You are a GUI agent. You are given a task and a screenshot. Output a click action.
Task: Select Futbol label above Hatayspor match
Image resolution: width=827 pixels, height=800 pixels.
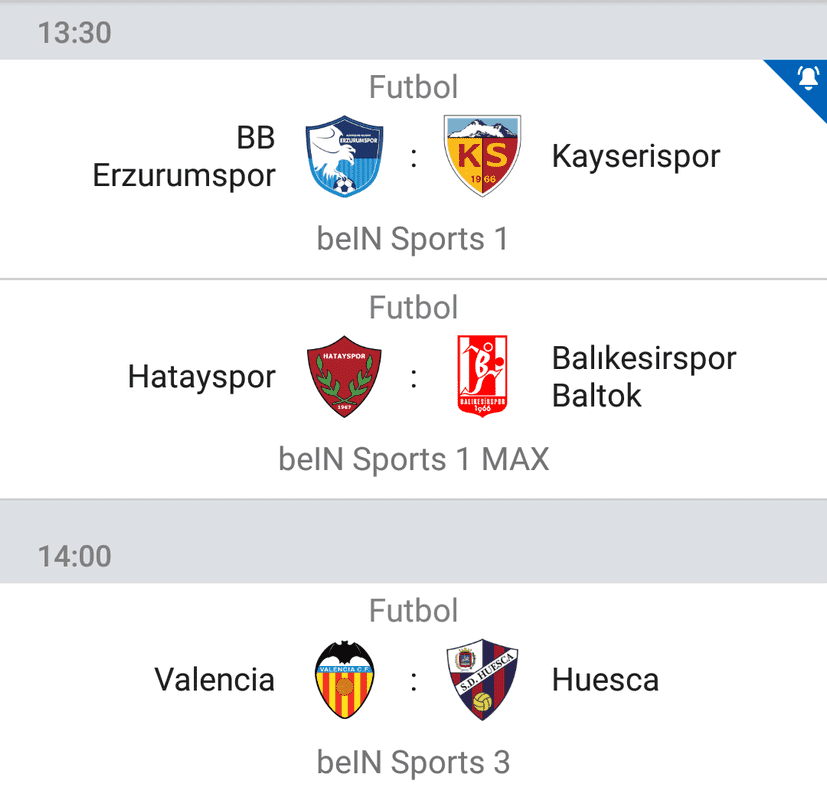pyautogui.click(x=414, y=307)
